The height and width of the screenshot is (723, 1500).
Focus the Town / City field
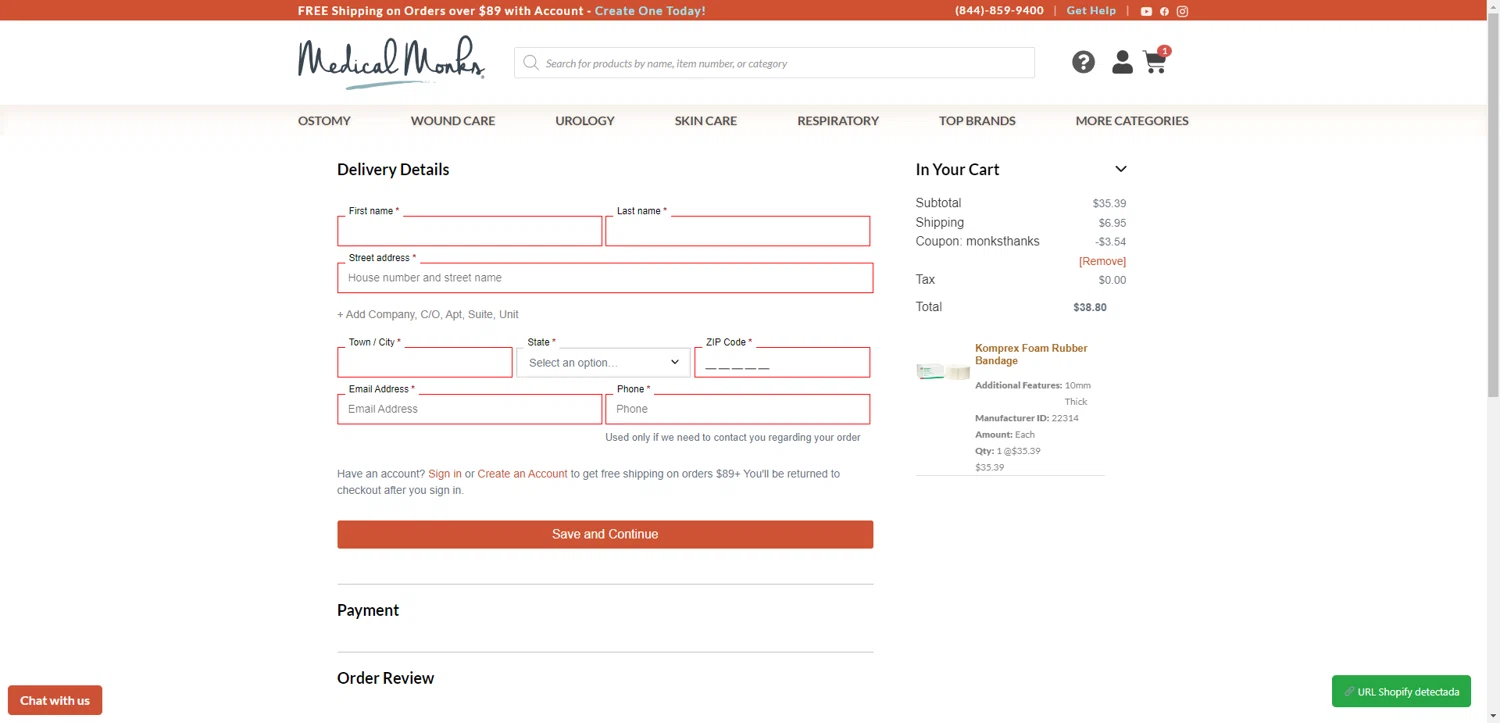point(425,362)
